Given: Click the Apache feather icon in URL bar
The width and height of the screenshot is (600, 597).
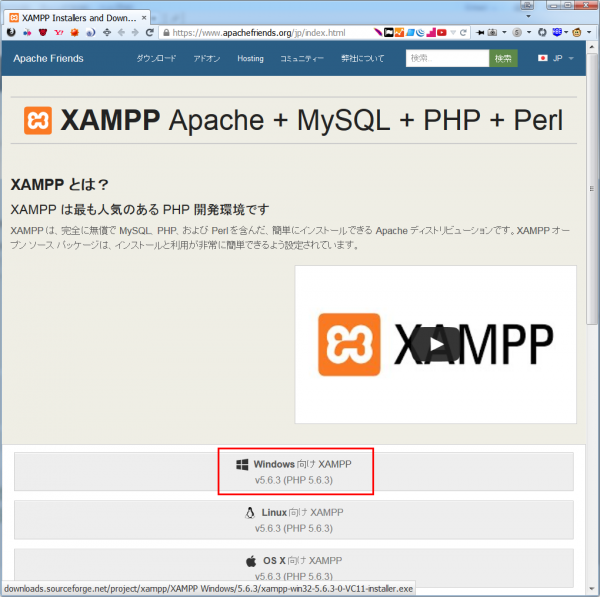Looking at the screenshot, I should [378, 33].
